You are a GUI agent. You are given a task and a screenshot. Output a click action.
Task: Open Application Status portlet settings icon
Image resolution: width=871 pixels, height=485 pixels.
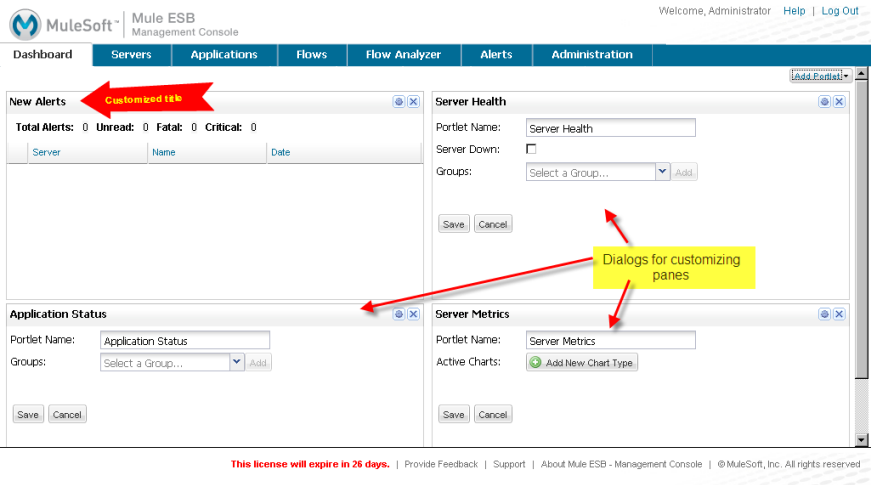click(398, 314)
